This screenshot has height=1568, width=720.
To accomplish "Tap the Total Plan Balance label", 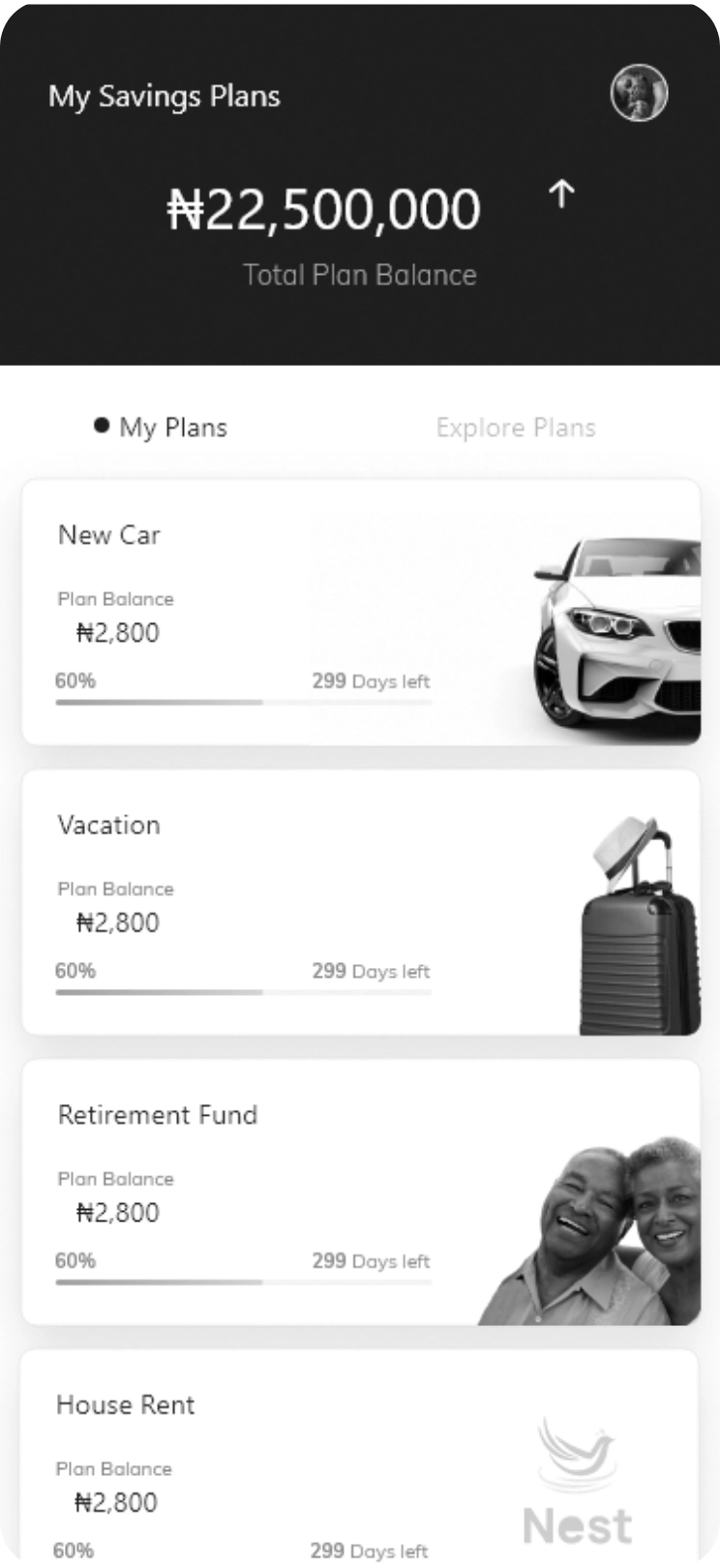I will coord(359,275).
